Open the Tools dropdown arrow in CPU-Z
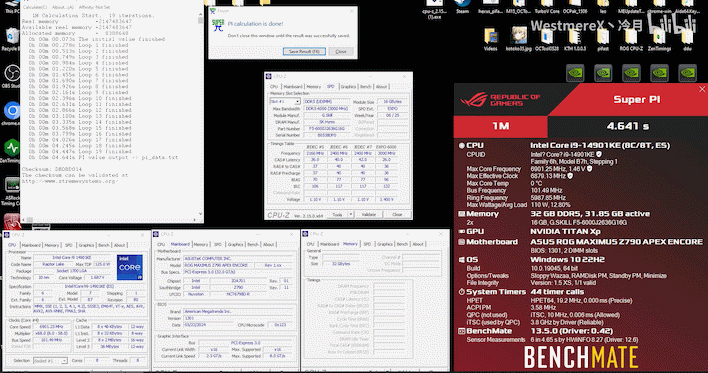This screenshot has height=373, width=708. pos(350,214)
